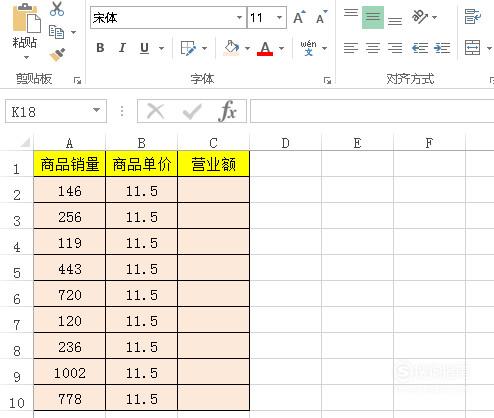This screenshot has height=418, width=494.
Task: Click the increase indent icon
Action: click(442, 48)
